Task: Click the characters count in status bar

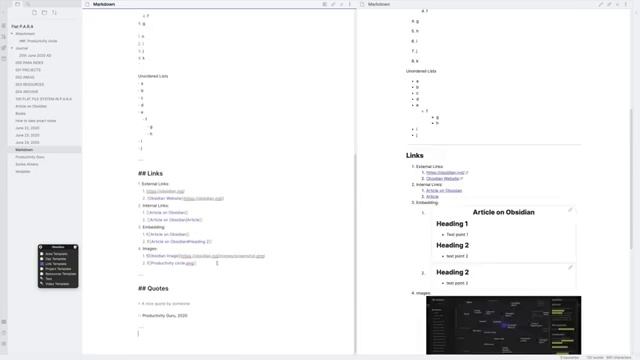Action: tap(619, 358)
